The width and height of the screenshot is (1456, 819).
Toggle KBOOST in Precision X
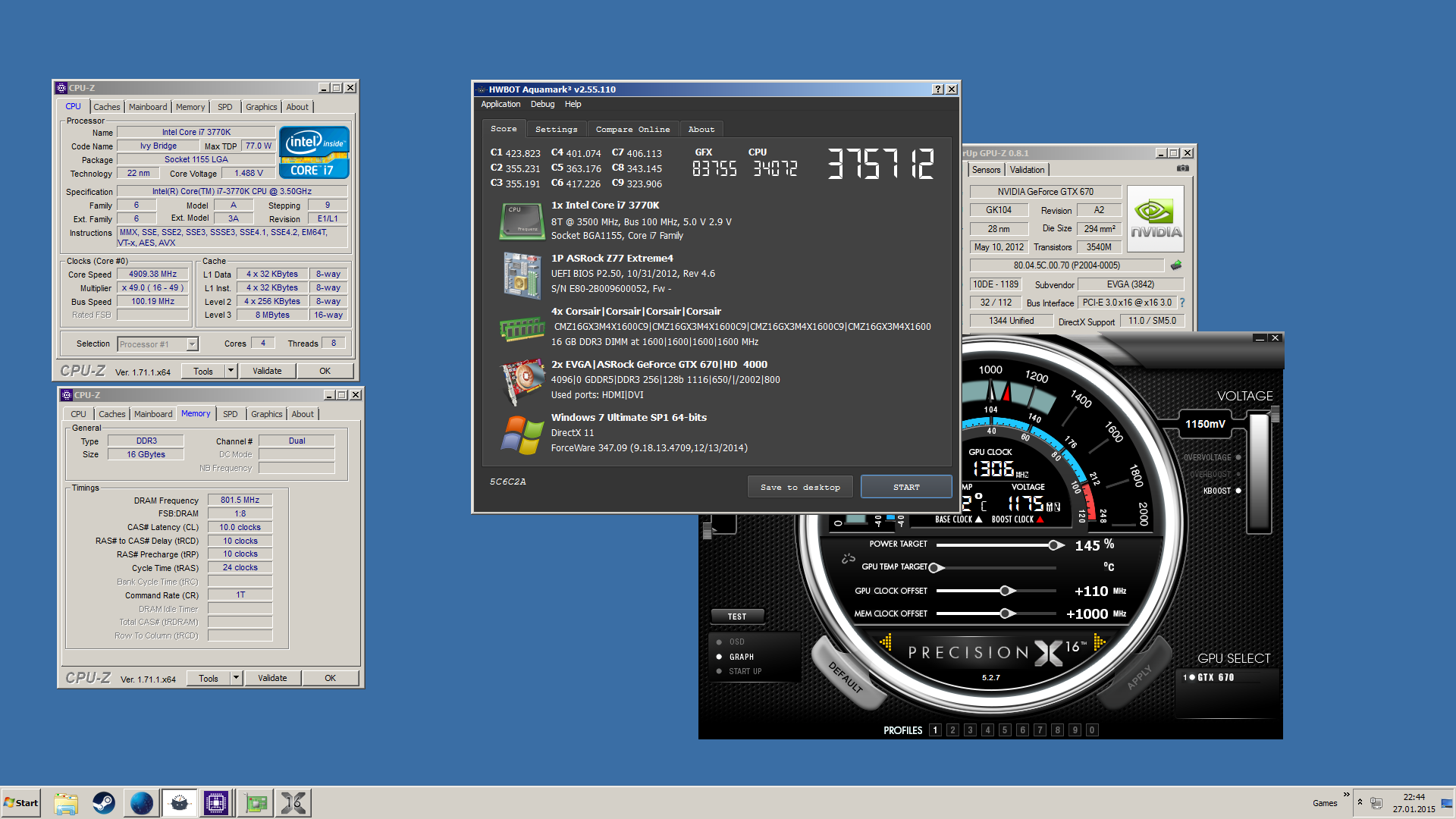1222,491
